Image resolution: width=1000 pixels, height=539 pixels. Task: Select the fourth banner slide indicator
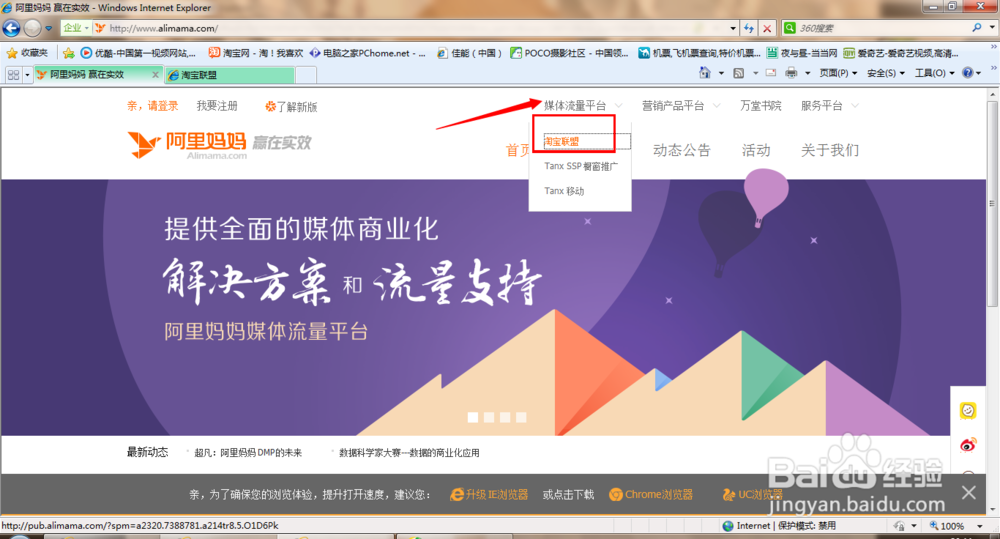click(x=521, y=417)
